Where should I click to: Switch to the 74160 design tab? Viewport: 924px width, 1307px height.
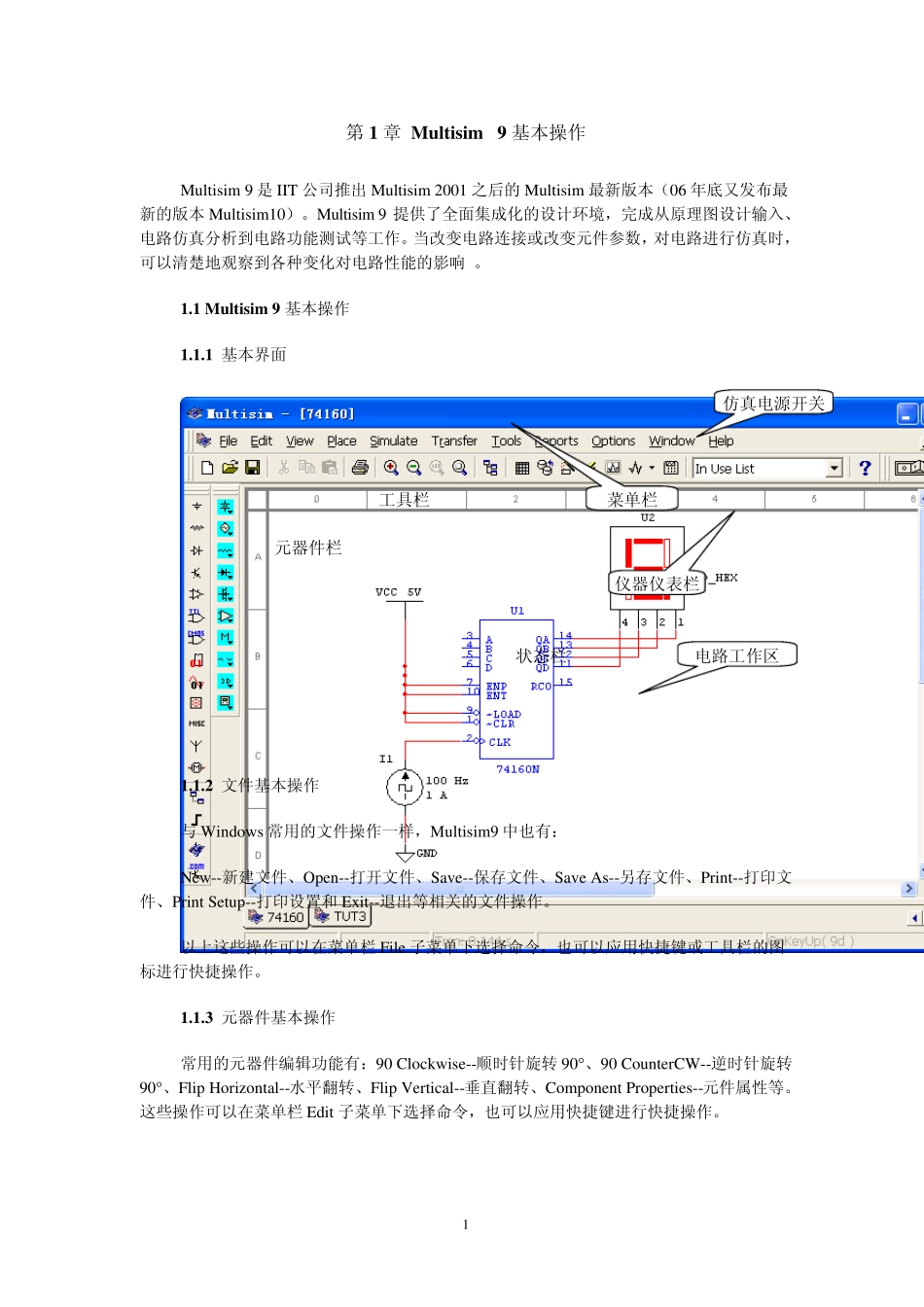point(276,916)
